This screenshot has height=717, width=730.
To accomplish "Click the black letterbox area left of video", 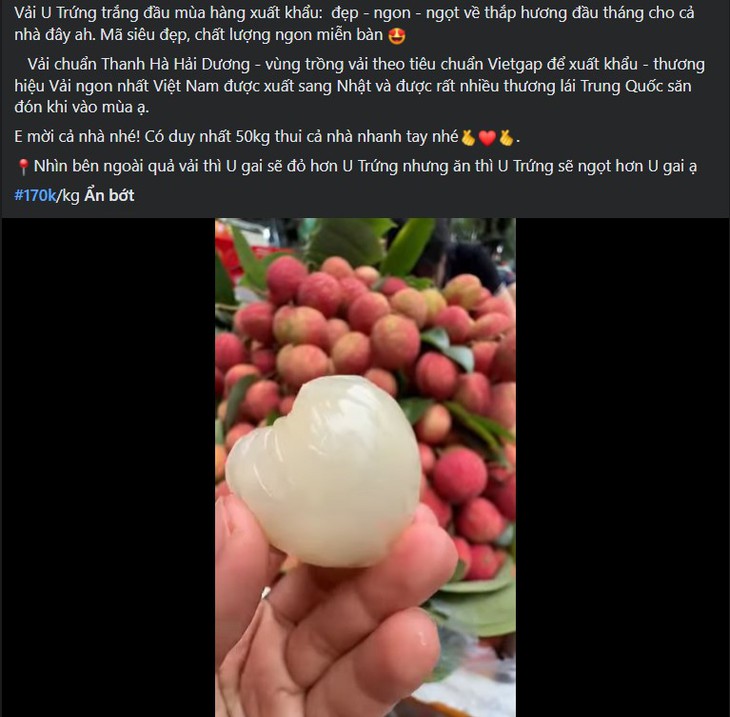I will click(108, 467).
